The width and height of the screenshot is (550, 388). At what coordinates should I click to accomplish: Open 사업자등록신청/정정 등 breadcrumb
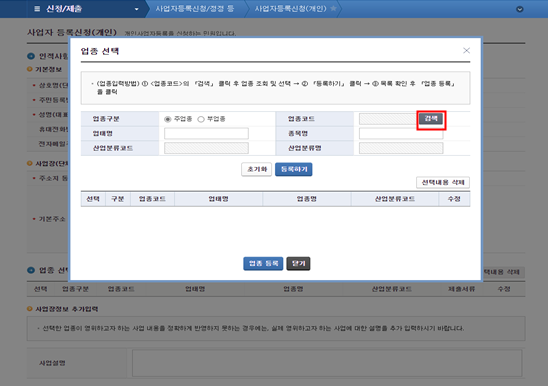pos(195,9)
